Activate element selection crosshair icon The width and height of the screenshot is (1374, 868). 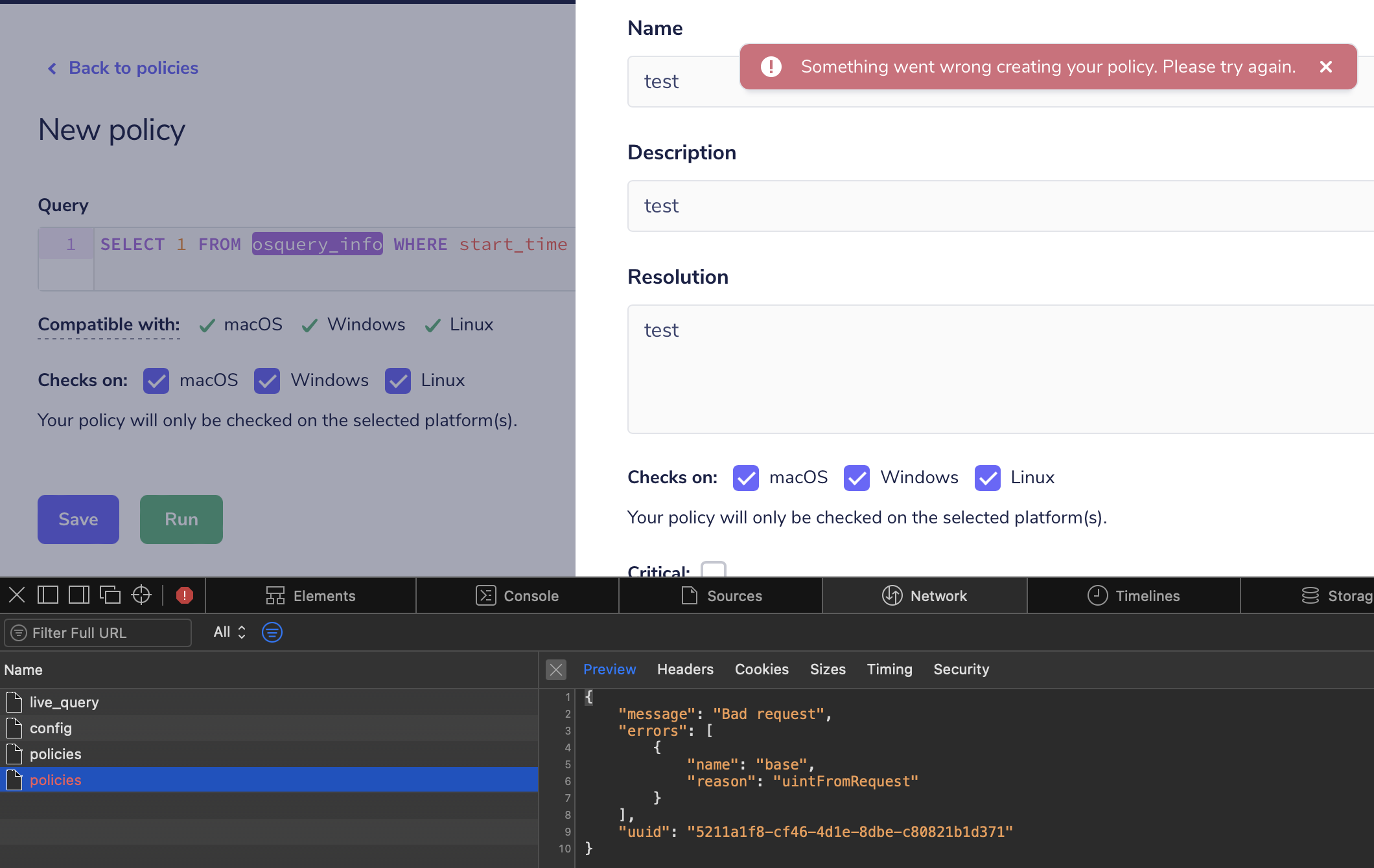(141, 595)
